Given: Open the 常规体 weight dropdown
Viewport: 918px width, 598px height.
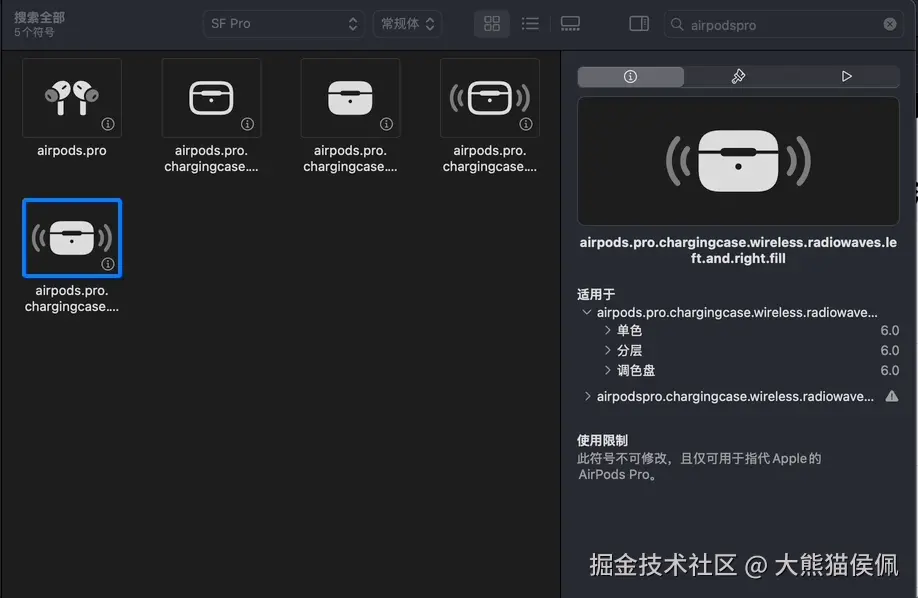Looking at the screenshot, I should 407,24.
